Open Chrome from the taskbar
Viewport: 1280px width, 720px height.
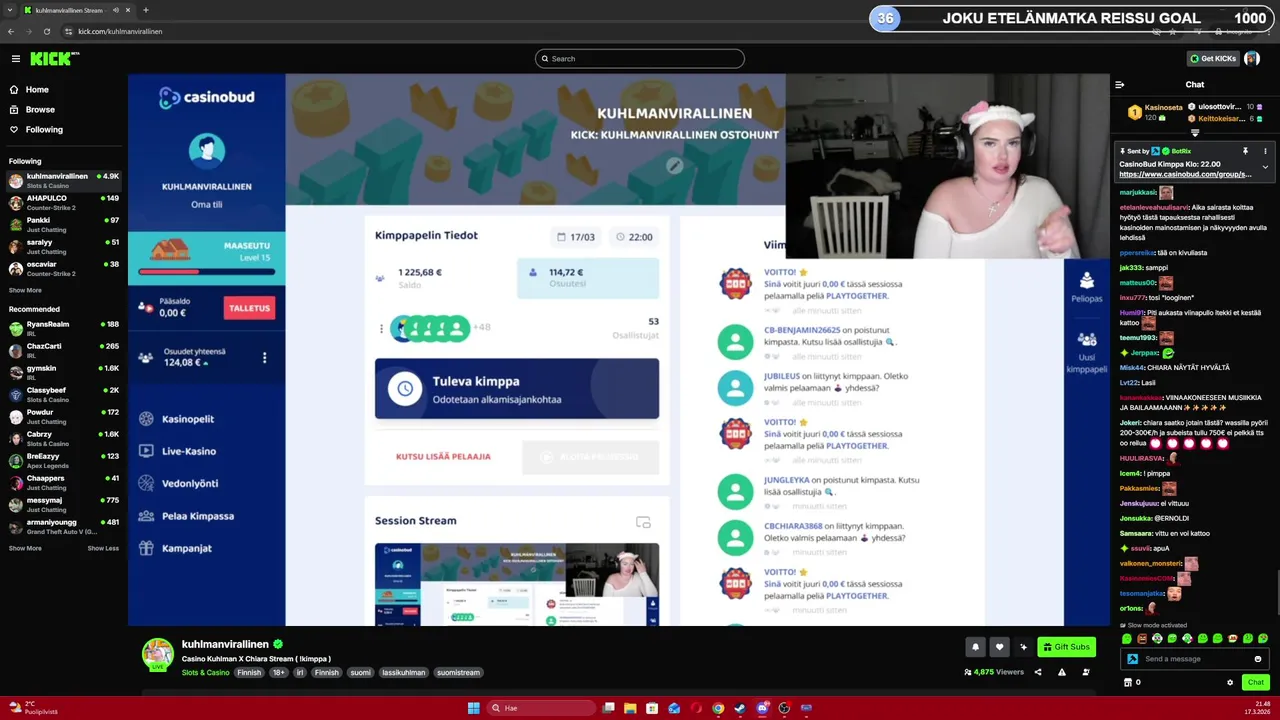point(718,708)
